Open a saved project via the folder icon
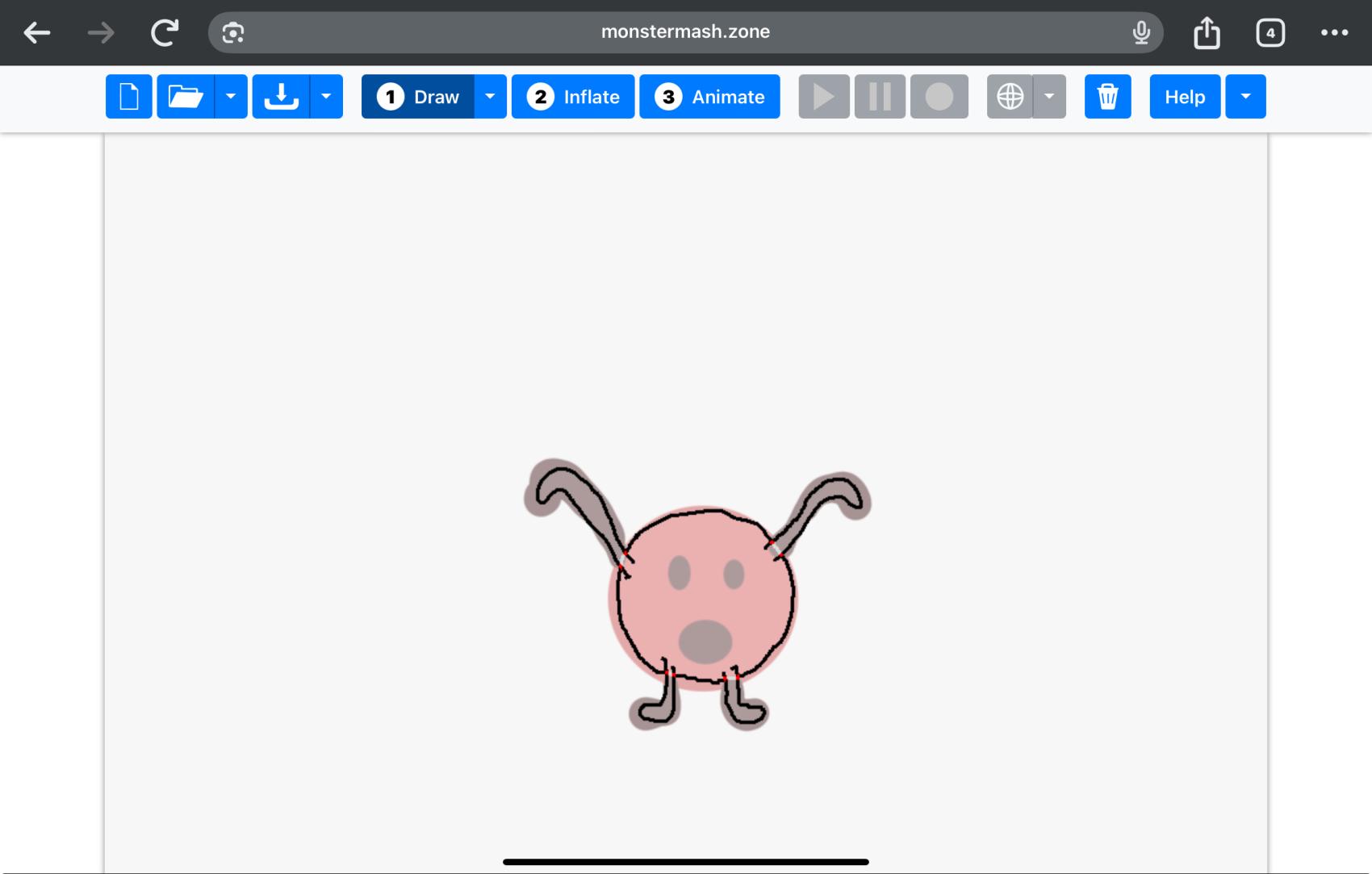The width and height of the screenshot is (1372, 874). tap(186, 96)
